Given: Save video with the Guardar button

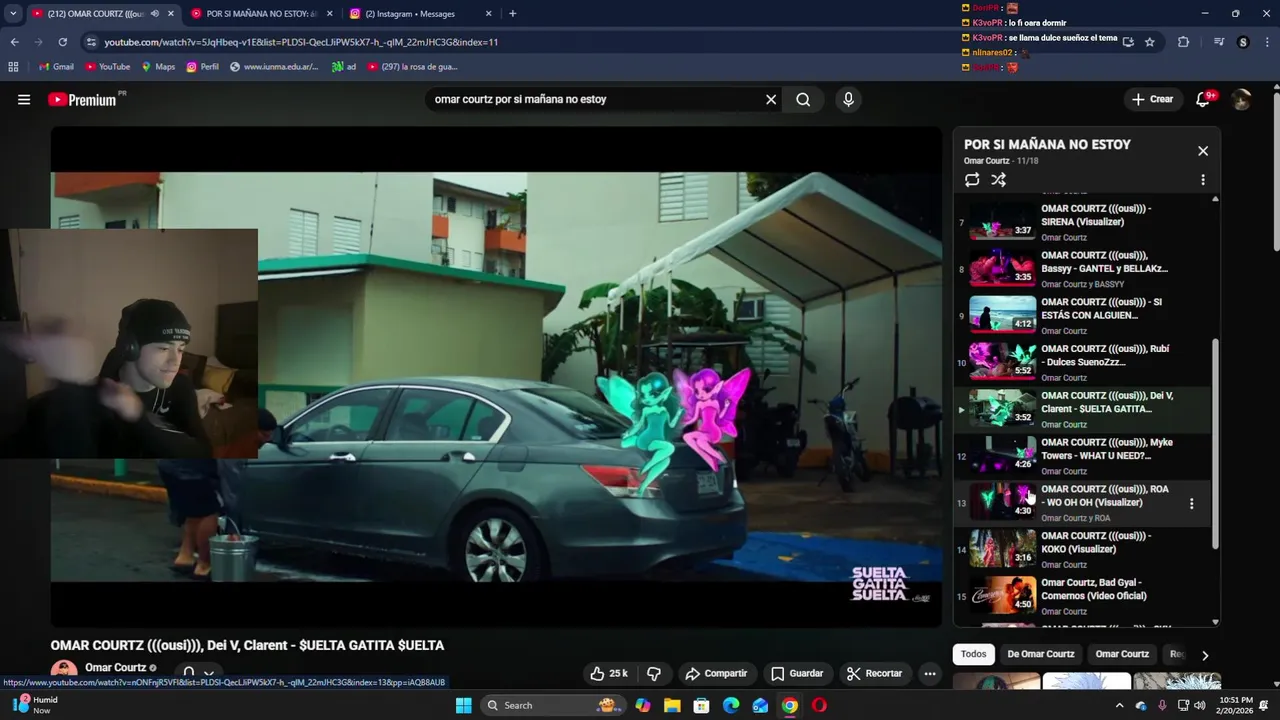Looking at the screenshot, I should [797, 673].
